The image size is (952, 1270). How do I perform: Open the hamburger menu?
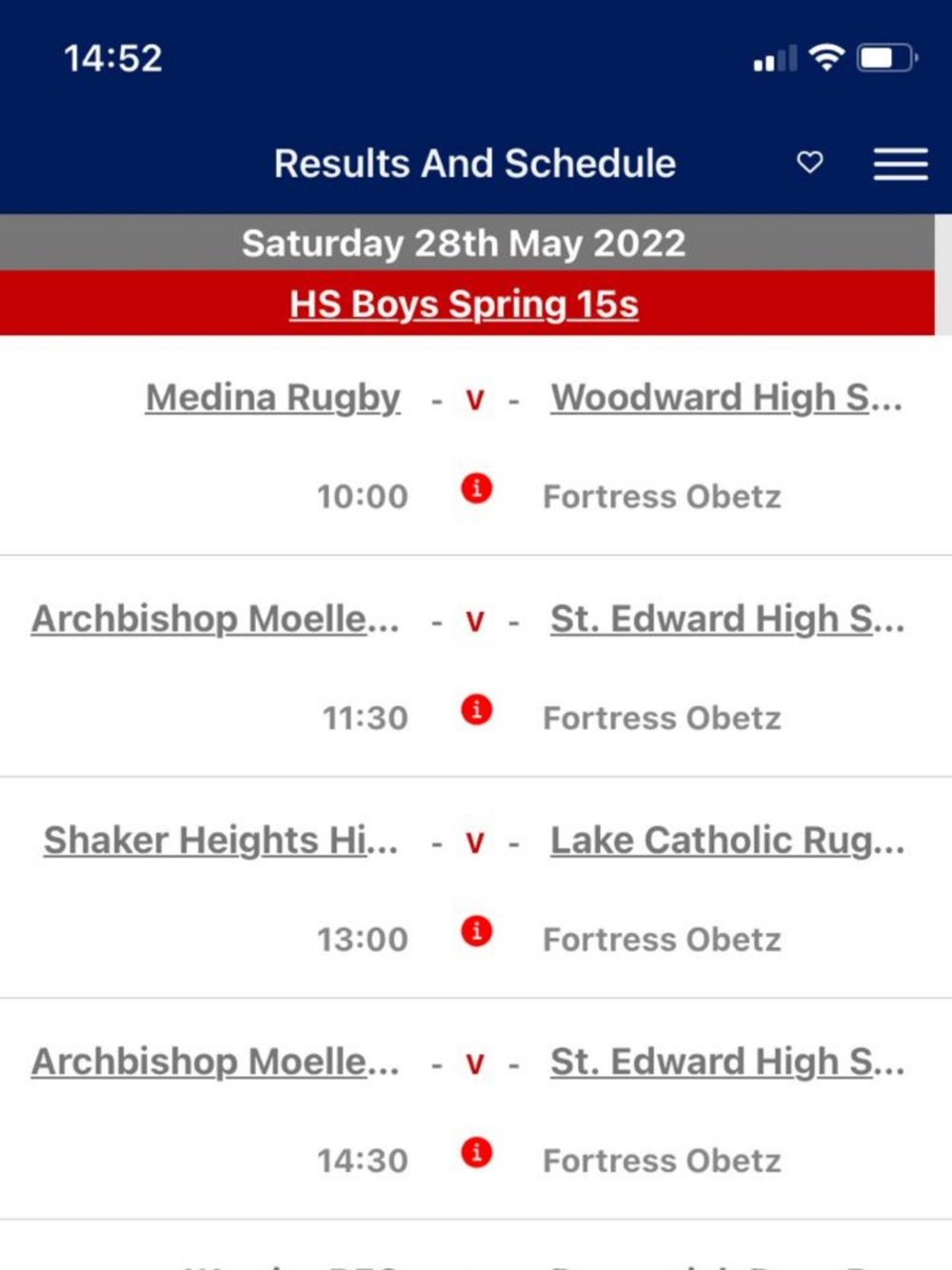coord(901,164)
